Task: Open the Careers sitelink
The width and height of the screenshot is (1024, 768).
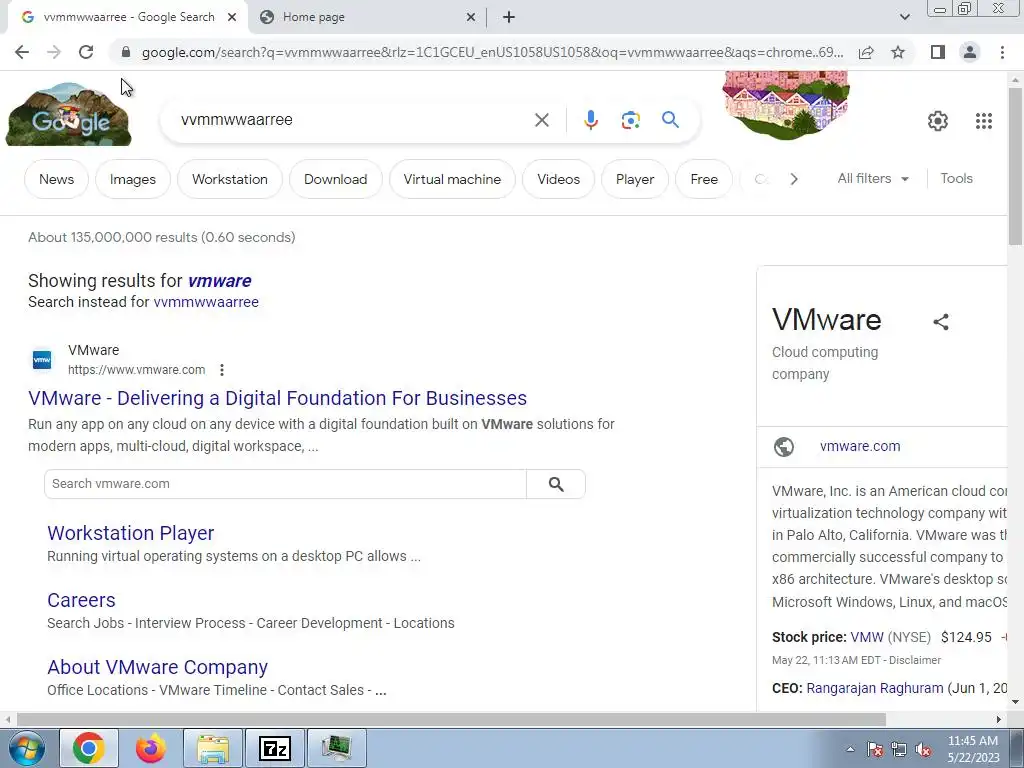Action: (81, 600)
